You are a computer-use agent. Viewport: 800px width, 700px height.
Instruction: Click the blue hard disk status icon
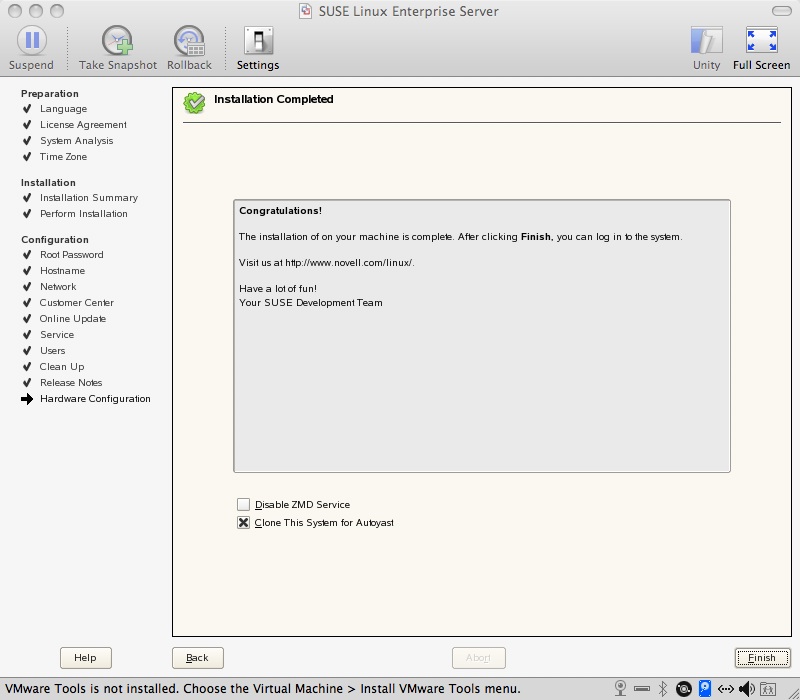(705, 689)
